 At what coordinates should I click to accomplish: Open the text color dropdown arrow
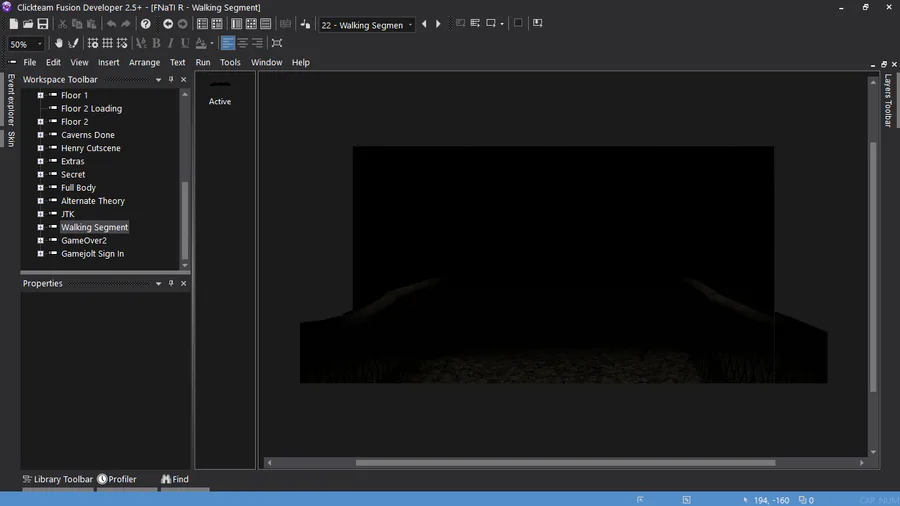[212, 43]
